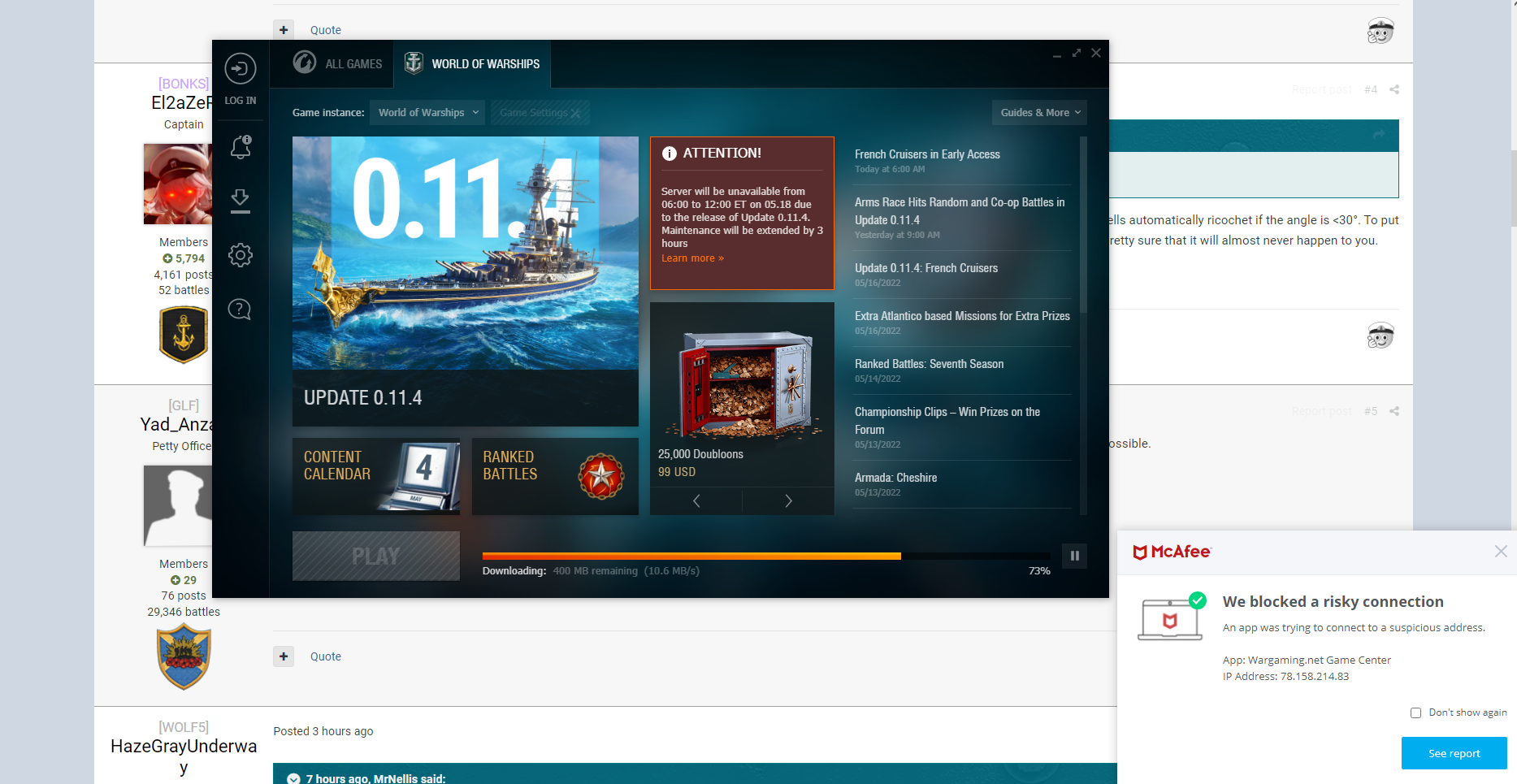
Task: Switch to the All Games tab
Action: coord(338,63)
